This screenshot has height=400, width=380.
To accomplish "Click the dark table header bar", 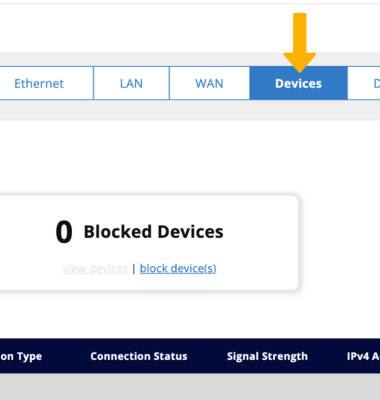I will [x=190, y=356].
